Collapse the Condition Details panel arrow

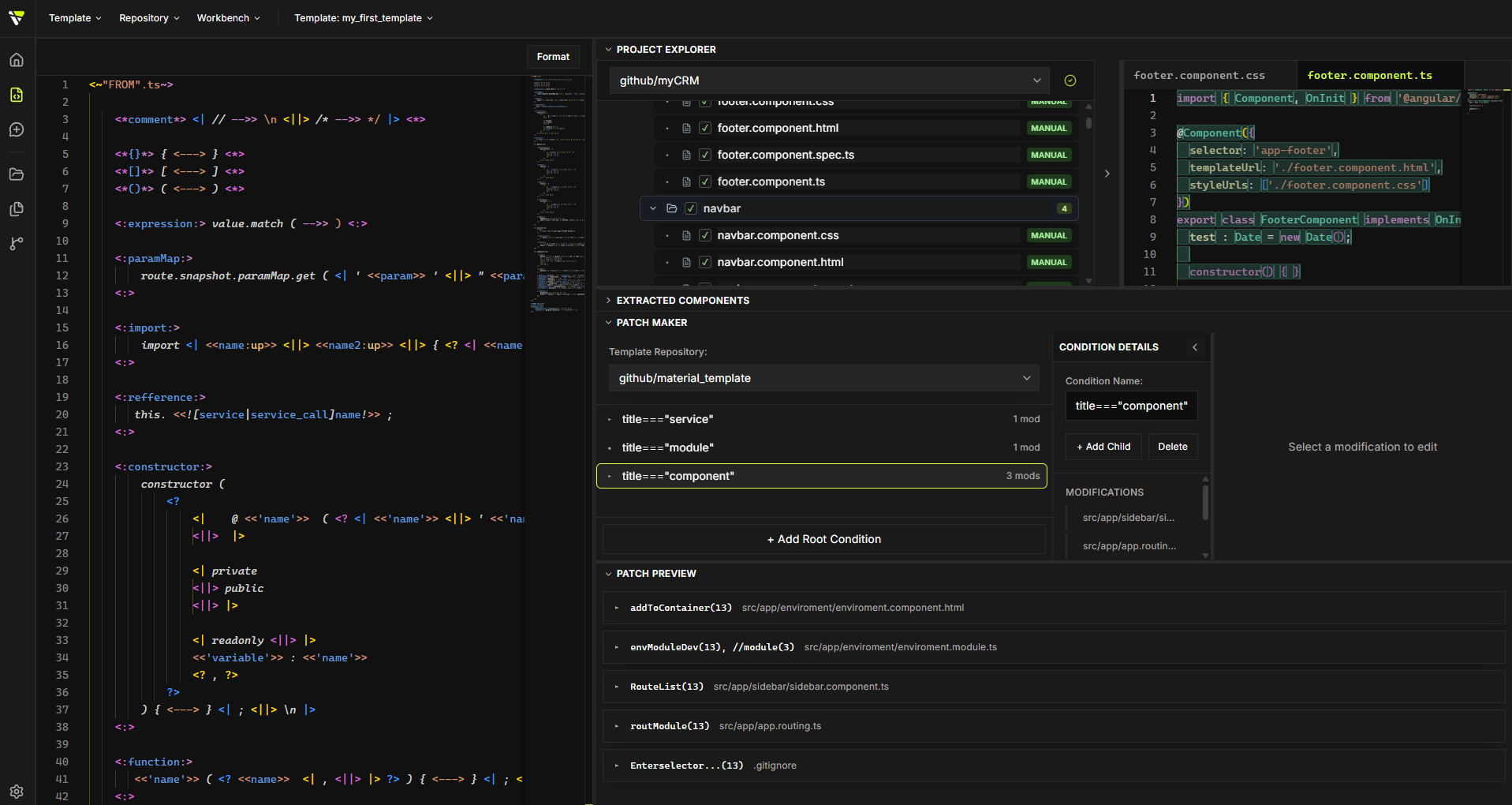(x=1195, y=347)
